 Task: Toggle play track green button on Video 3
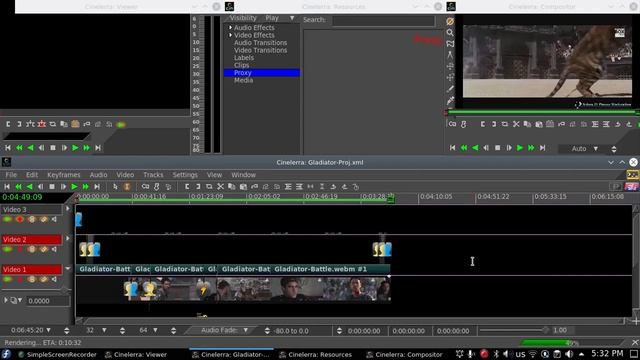(x=7, y=220)
